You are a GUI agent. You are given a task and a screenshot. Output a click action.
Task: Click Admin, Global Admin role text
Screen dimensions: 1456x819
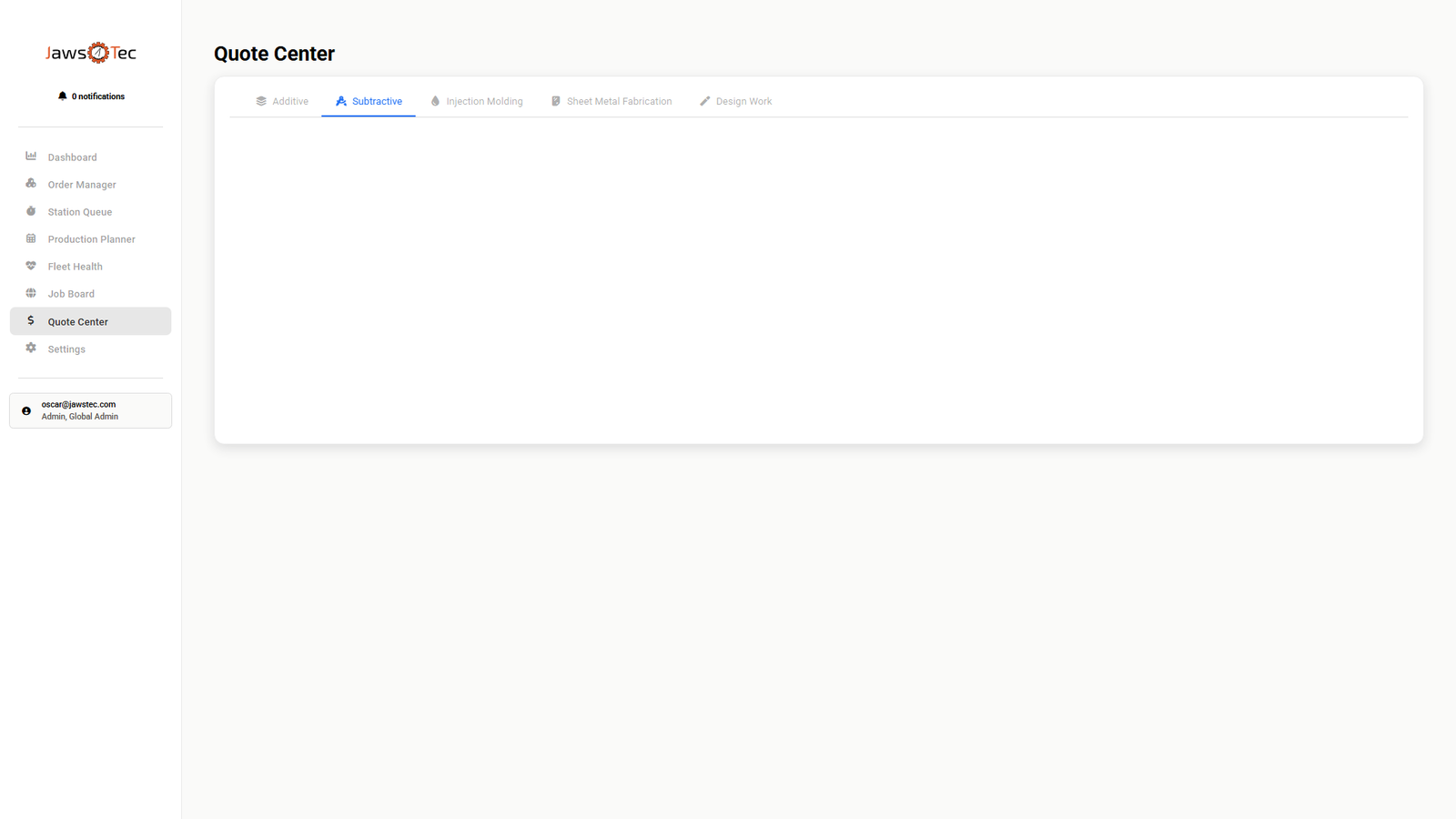80,417
